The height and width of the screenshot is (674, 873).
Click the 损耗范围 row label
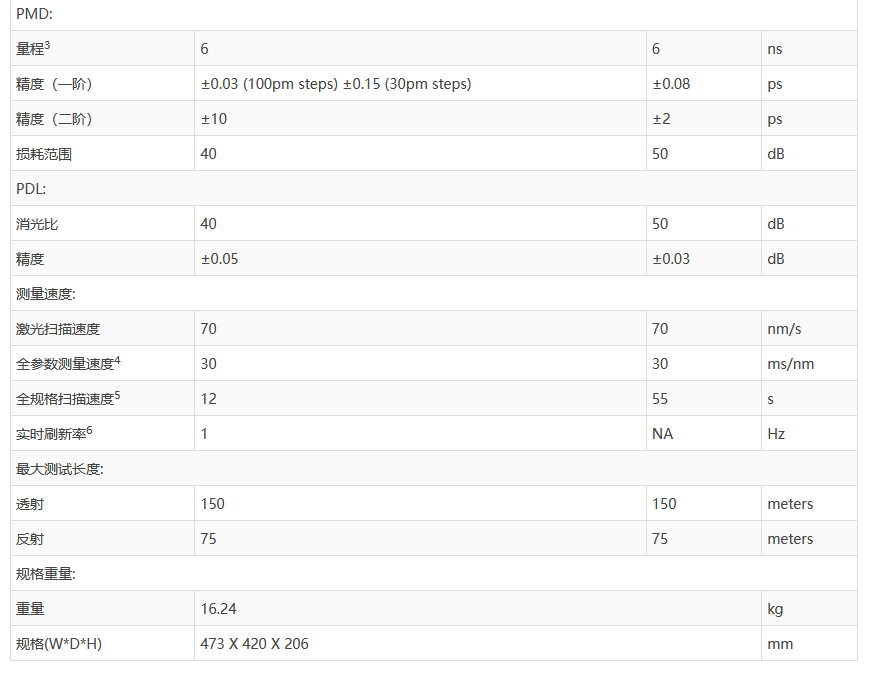click(44, 154)
